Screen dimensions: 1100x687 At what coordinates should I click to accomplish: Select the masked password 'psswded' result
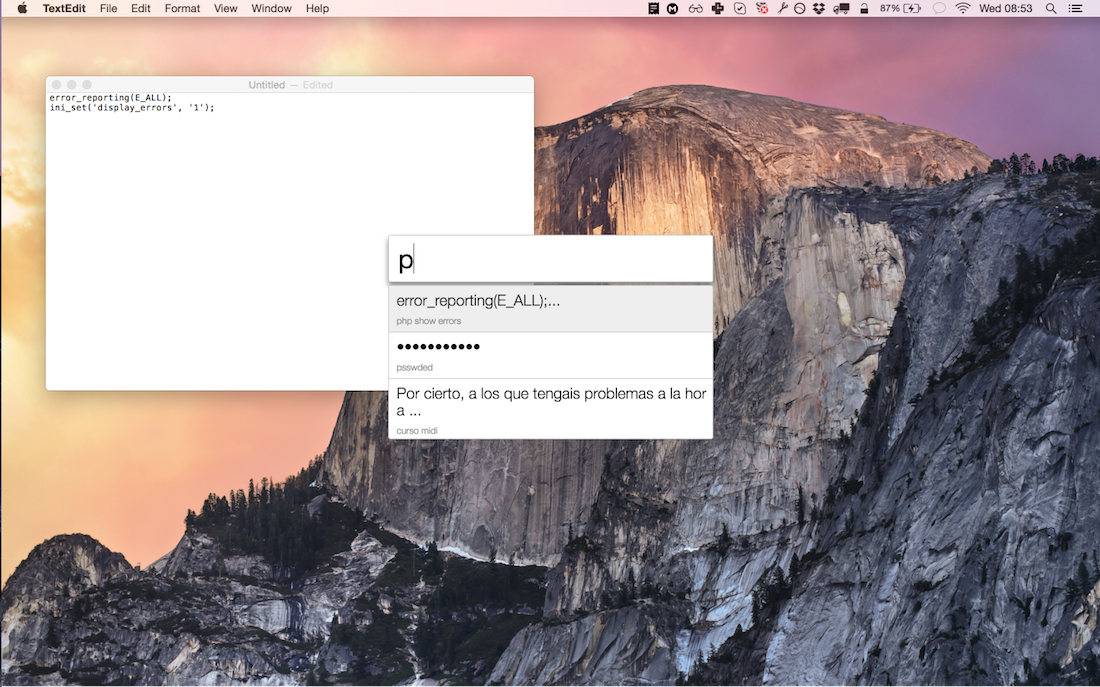pos(551,355)
